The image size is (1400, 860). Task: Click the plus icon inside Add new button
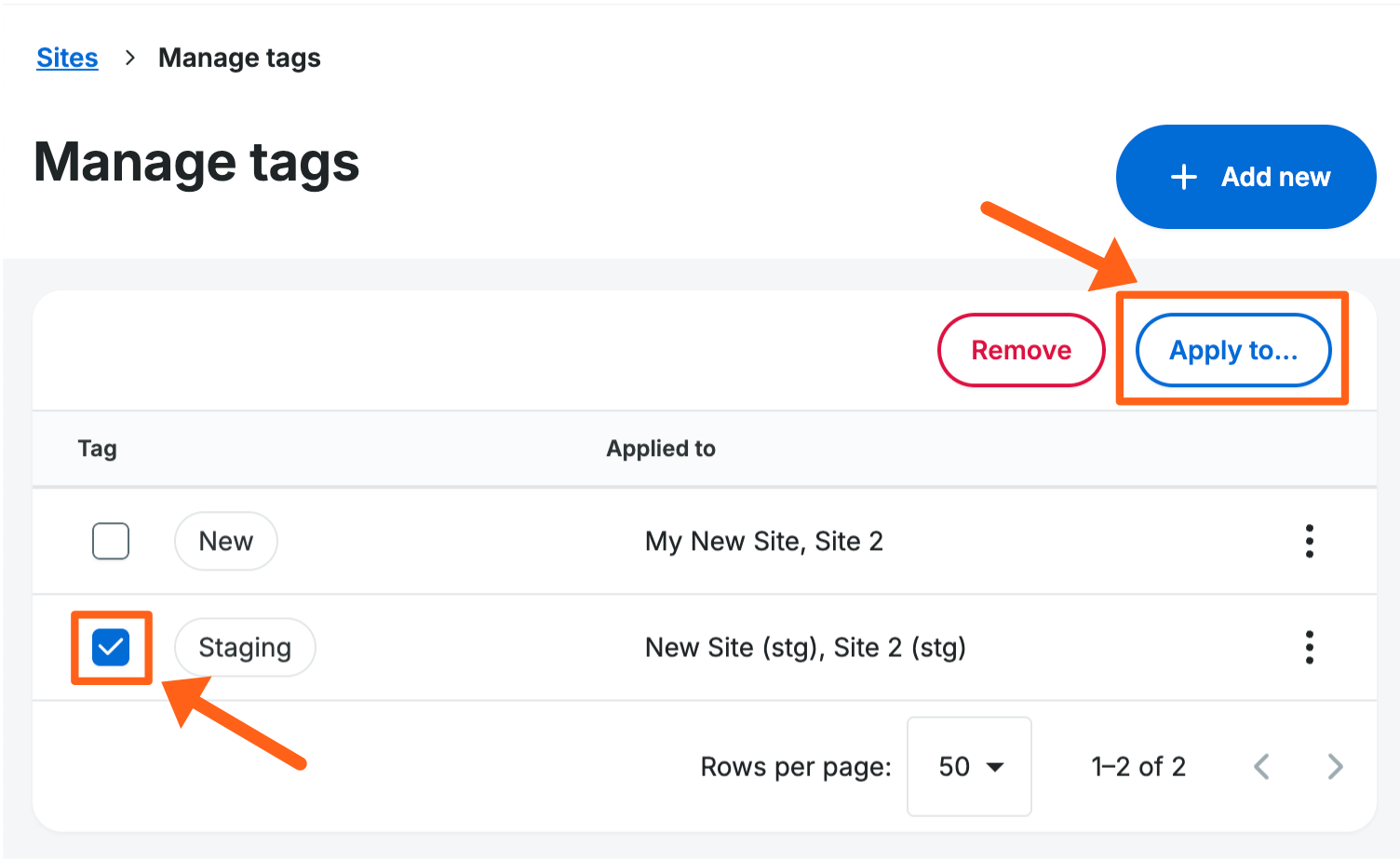pyautogui.click(x=1183, y=176)
